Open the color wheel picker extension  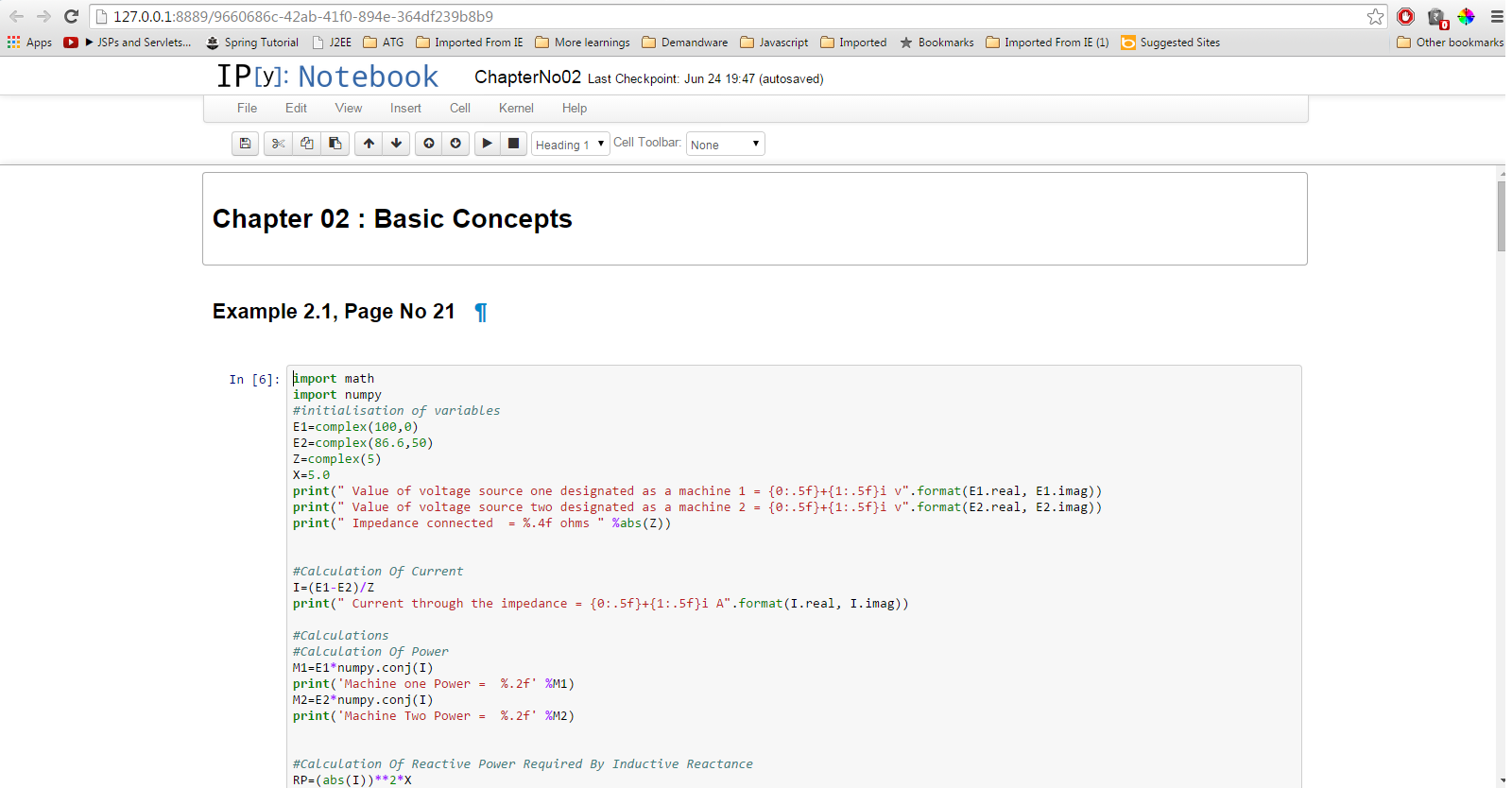(1466, 17)
